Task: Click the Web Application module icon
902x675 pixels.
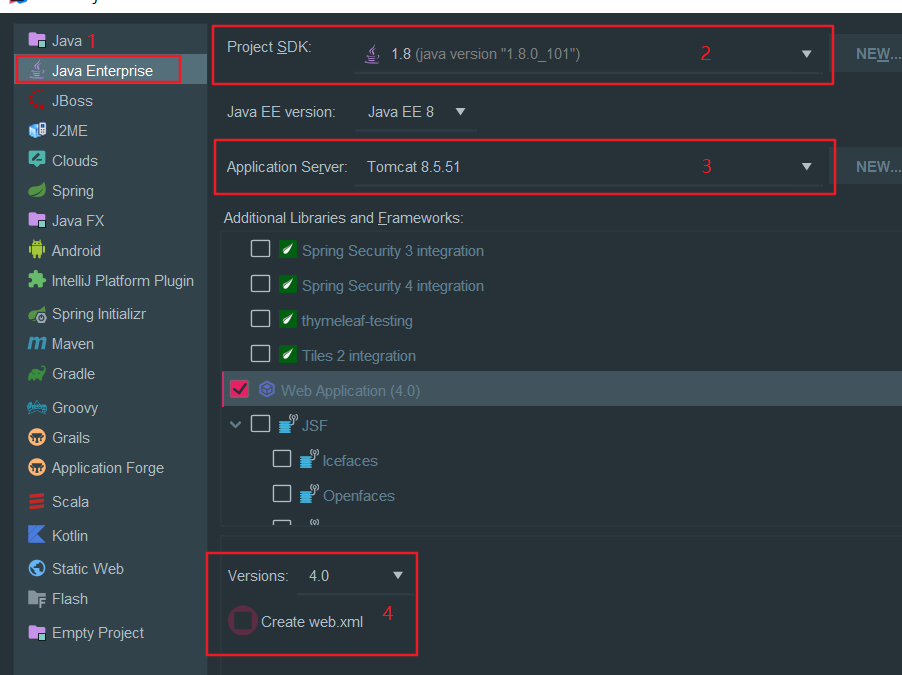Action: pyautogui.click(x=266, y=390)
